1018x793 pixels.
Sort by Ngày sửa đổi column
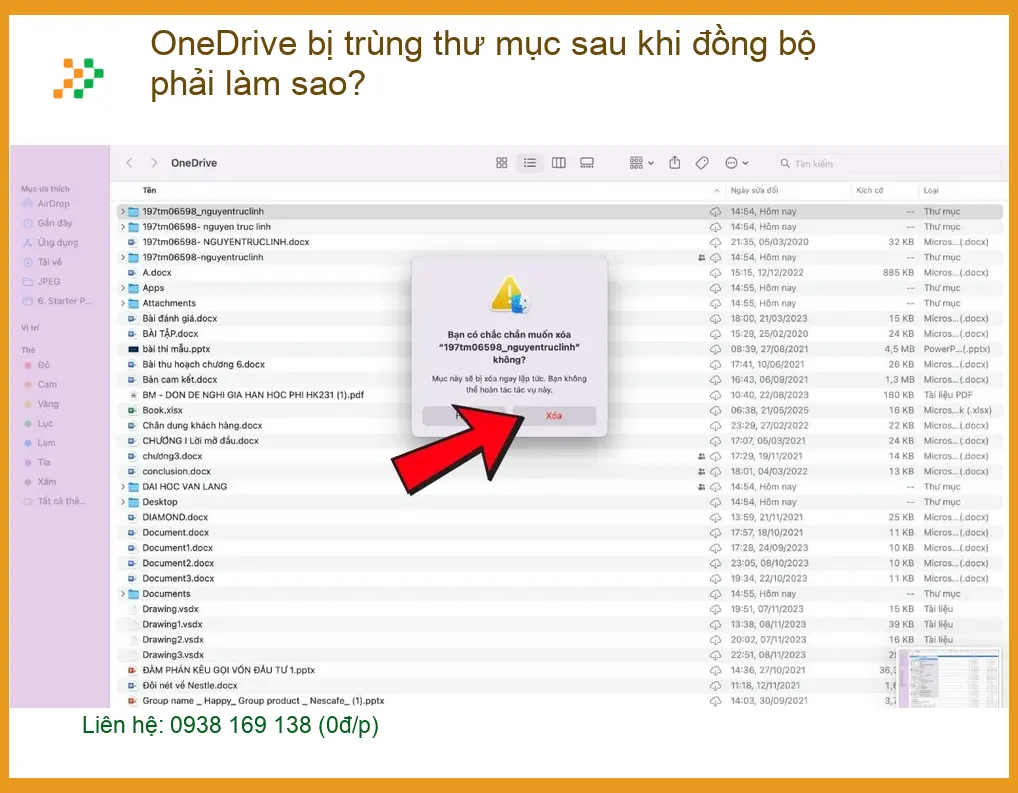[x=754, y=190]
